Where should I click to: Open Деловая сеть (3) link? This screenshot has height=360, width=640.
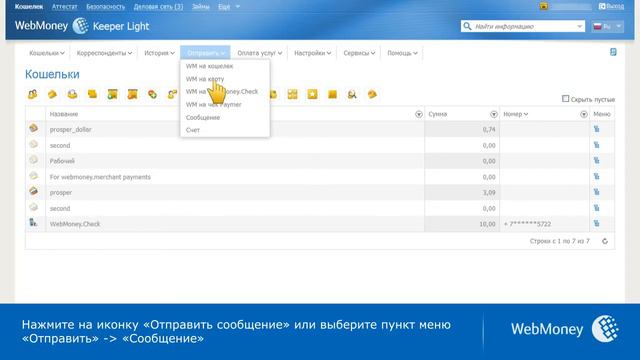point(158,7)
